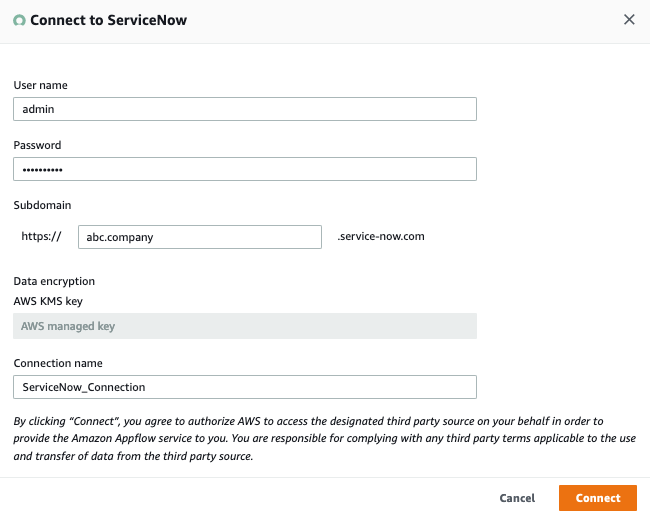Click the "Connect to ServiceNow" dialog title

(108, 20)
